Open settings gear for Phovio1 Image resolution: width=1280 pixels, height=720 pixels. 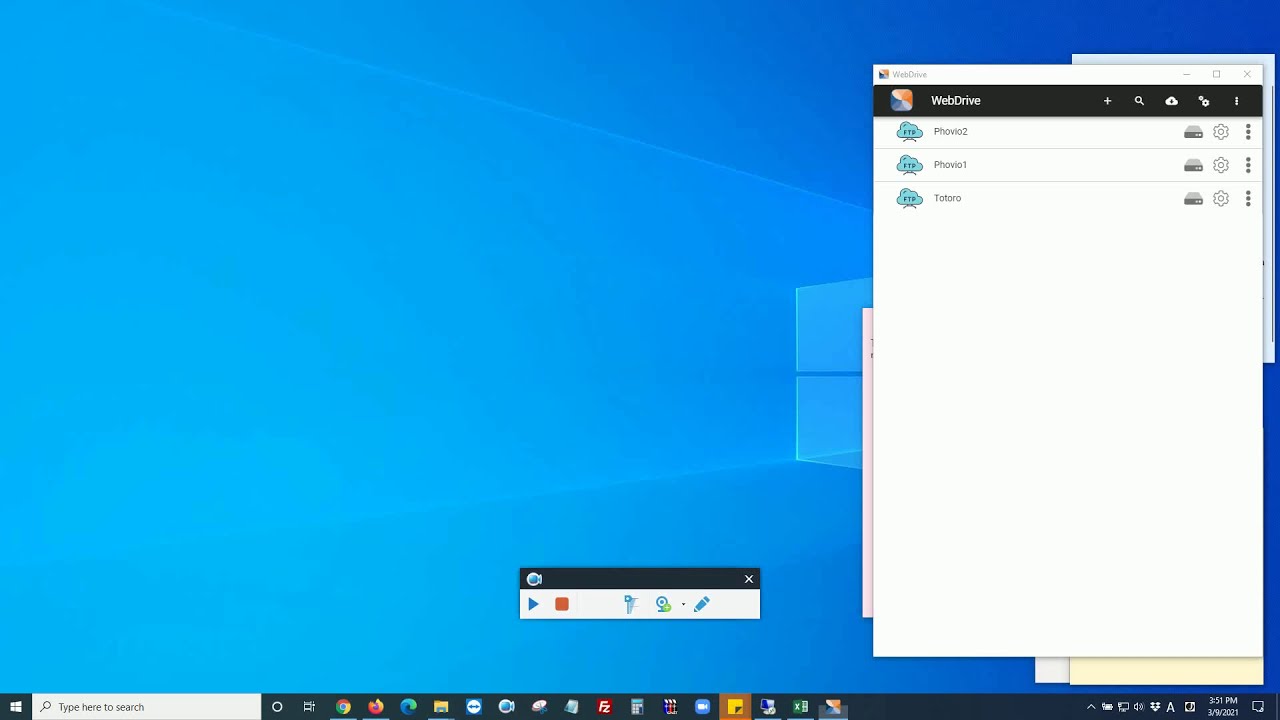(x=1221, y=165)
